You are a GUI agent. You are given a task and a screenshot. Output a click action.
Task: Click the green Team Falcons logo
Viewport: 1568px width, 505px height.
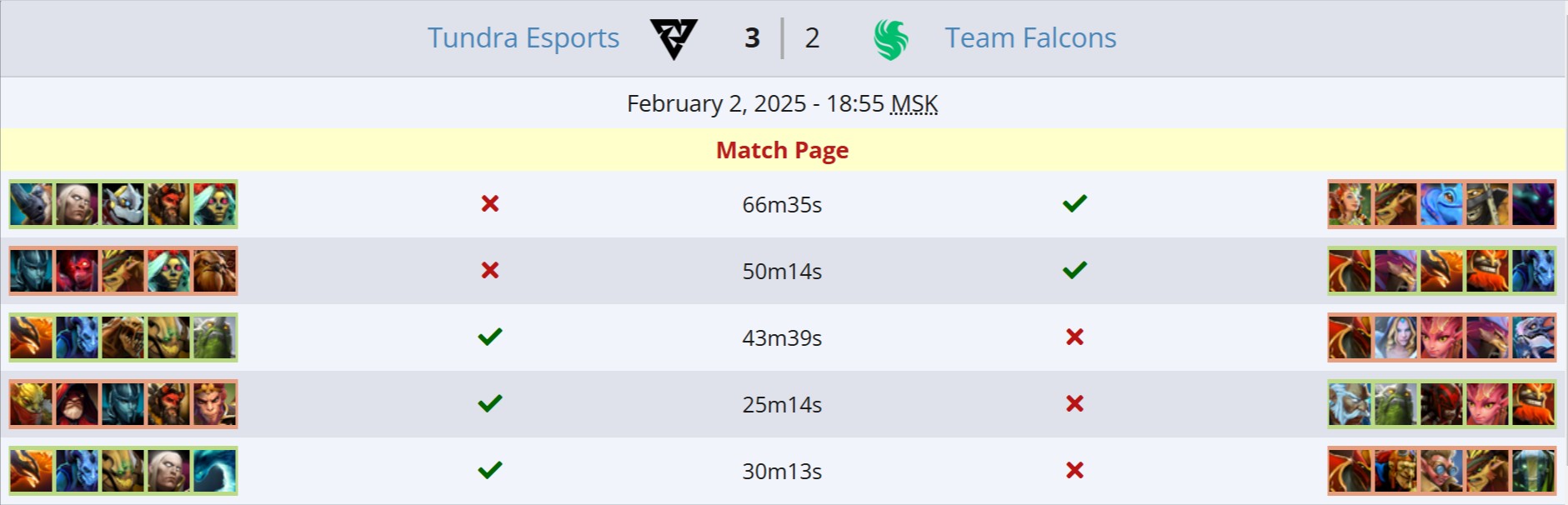click(x=890, y=39)
